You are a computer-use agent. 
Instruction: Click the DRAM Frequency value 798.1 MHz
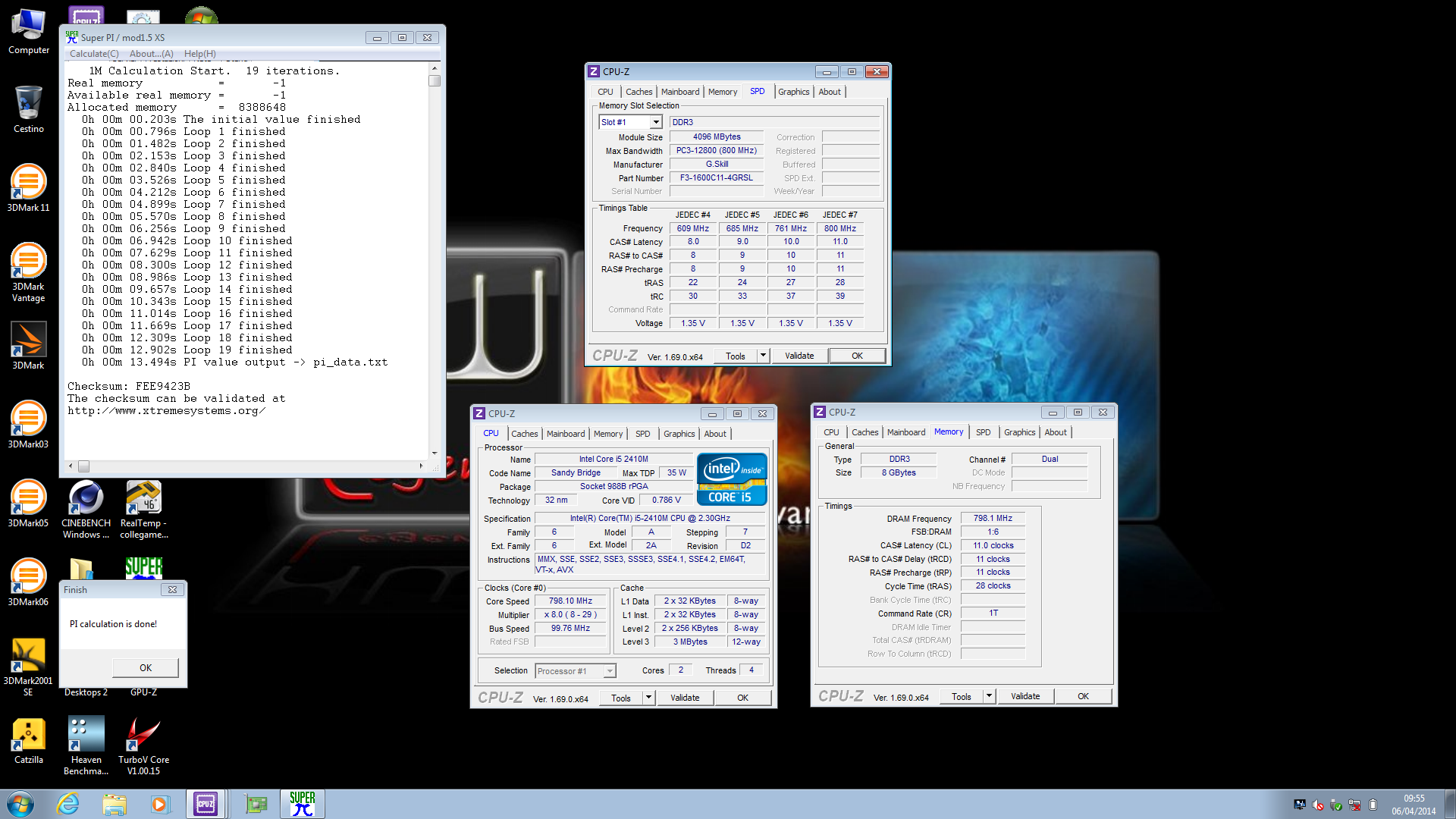[993, 519]
